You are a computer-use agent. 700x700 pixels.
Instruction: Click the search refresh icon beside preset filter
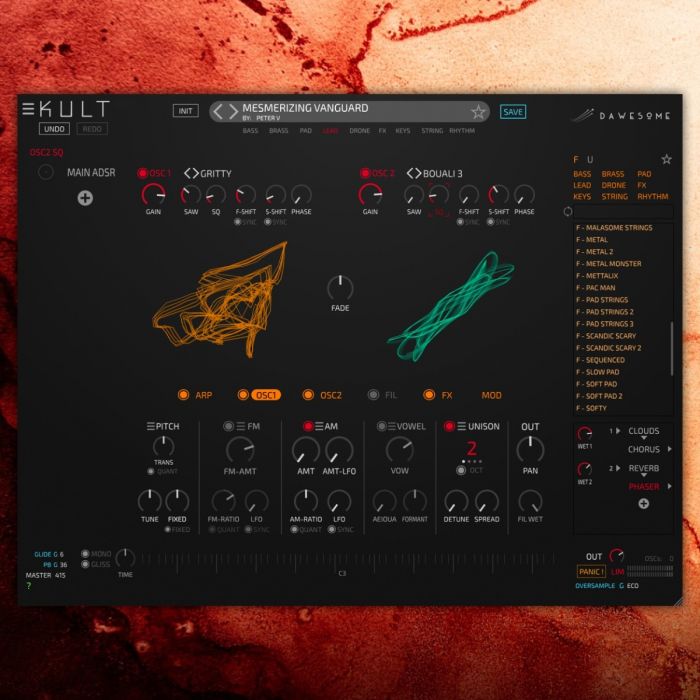(567, 211)
